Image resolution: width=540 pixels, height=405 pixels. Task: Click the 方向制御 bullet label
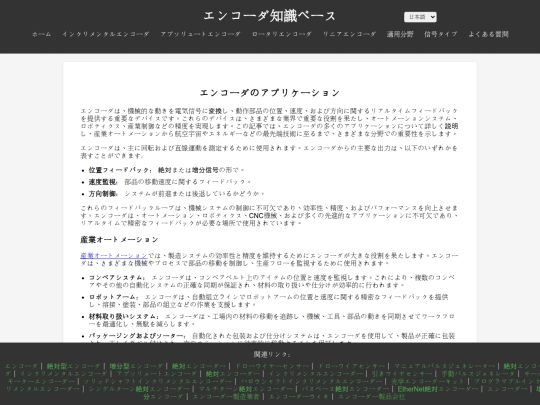pos(102,194)
